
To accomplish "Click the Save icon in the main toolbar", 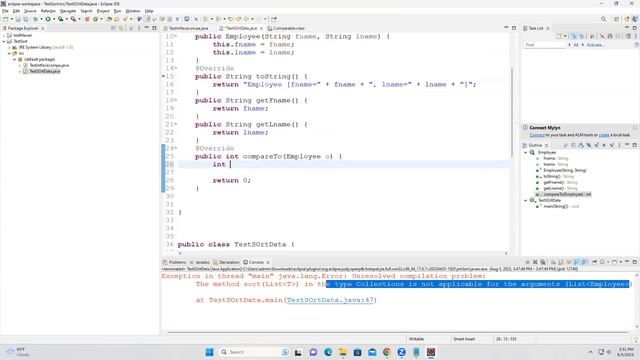I will click(18, 19).
